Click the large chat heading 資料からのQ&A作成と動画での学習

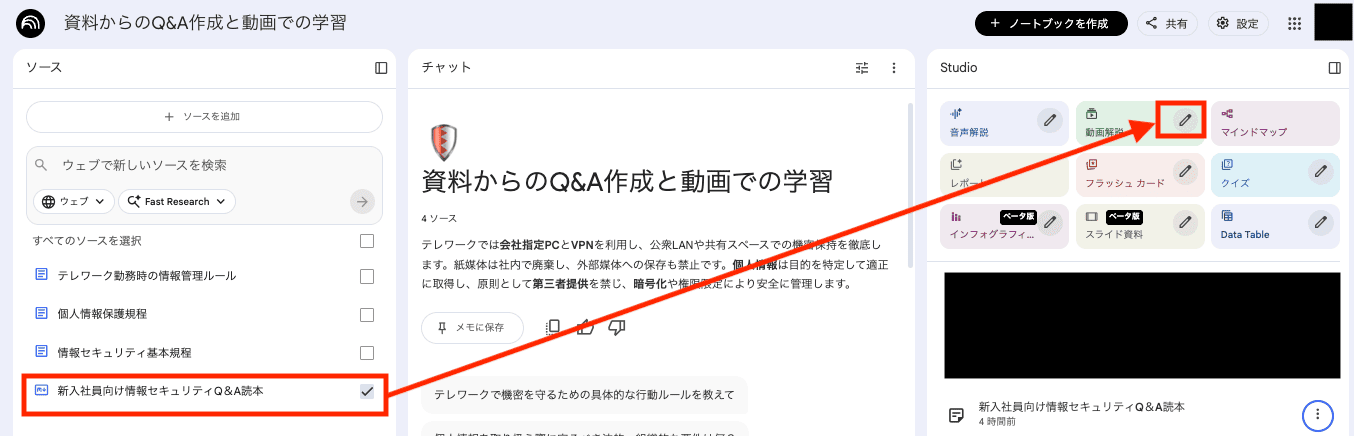coord(627,181)
